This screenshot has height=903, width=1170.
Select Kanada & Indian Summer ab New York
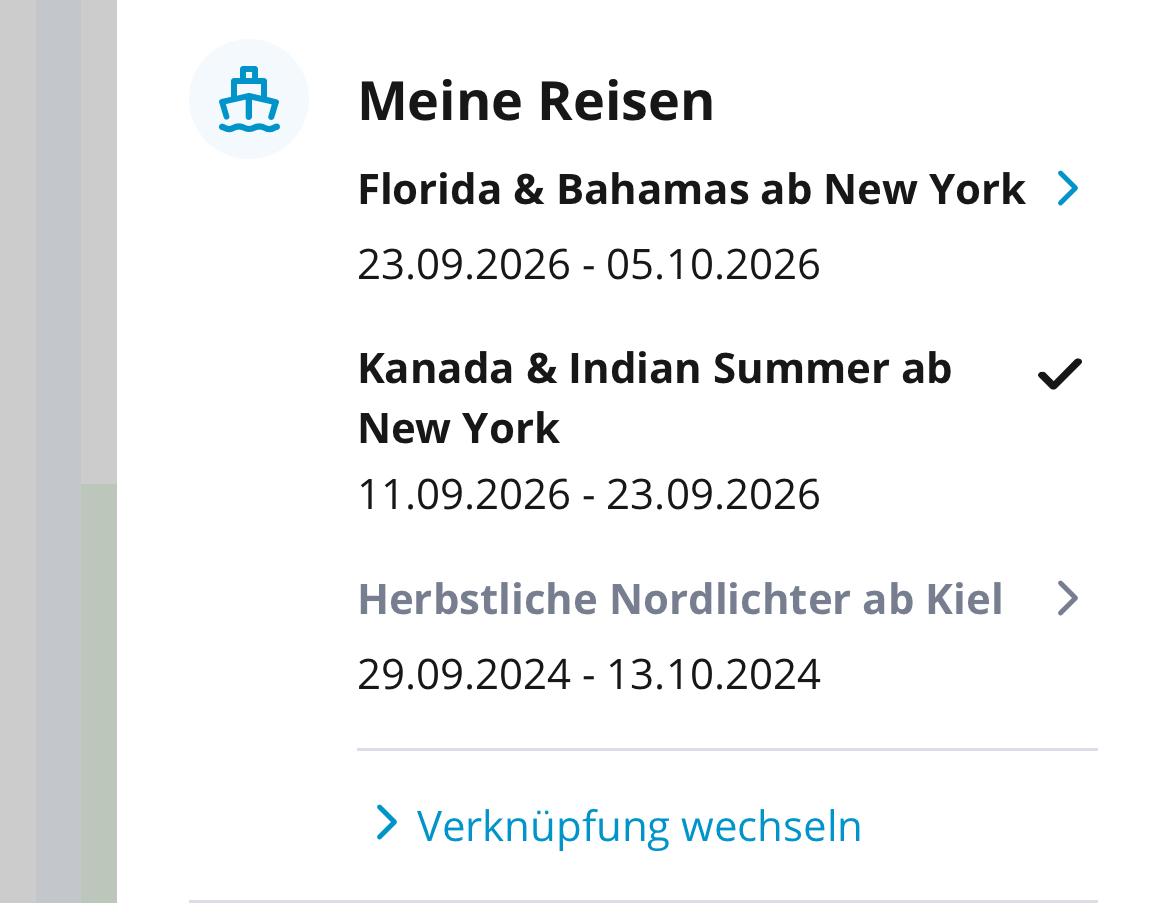click(654, 370)
